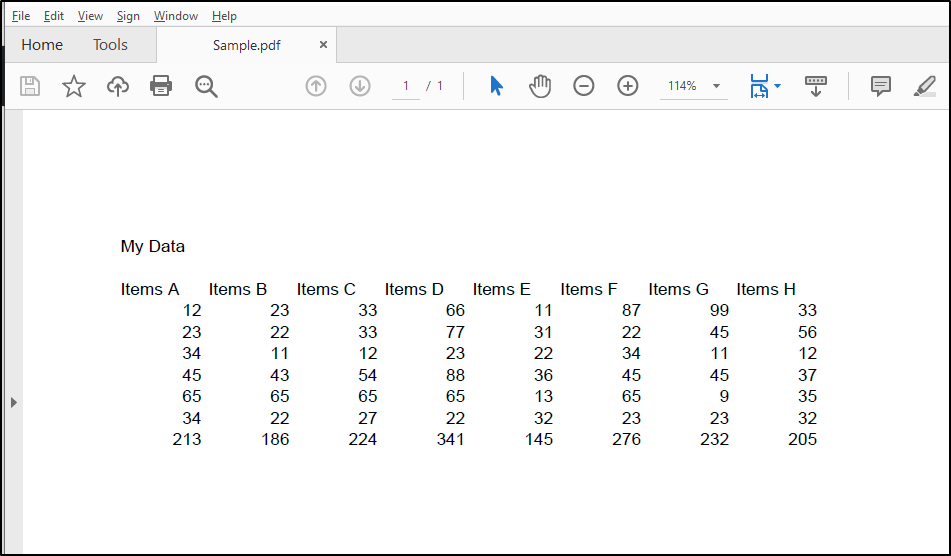
Task: Click the page number input field
Action: click(x=406, y=86)
